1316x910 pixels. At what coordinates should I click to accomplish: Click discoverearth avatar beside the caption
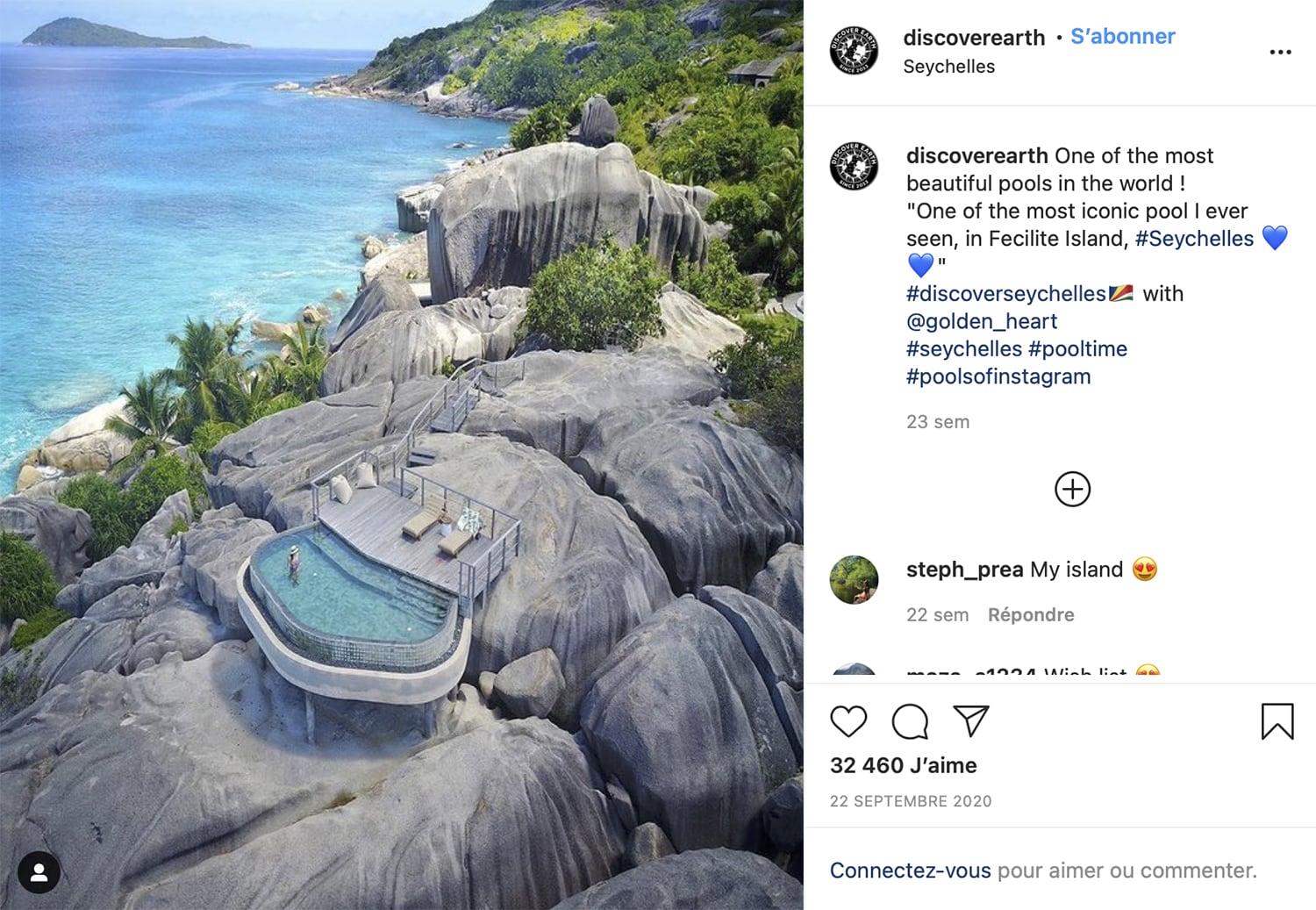pos(854,166)
